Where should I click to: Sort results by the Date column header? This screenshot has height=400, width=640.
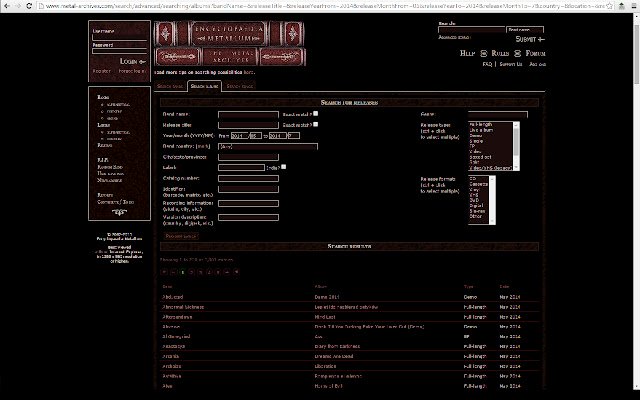(x=504, y=287)
